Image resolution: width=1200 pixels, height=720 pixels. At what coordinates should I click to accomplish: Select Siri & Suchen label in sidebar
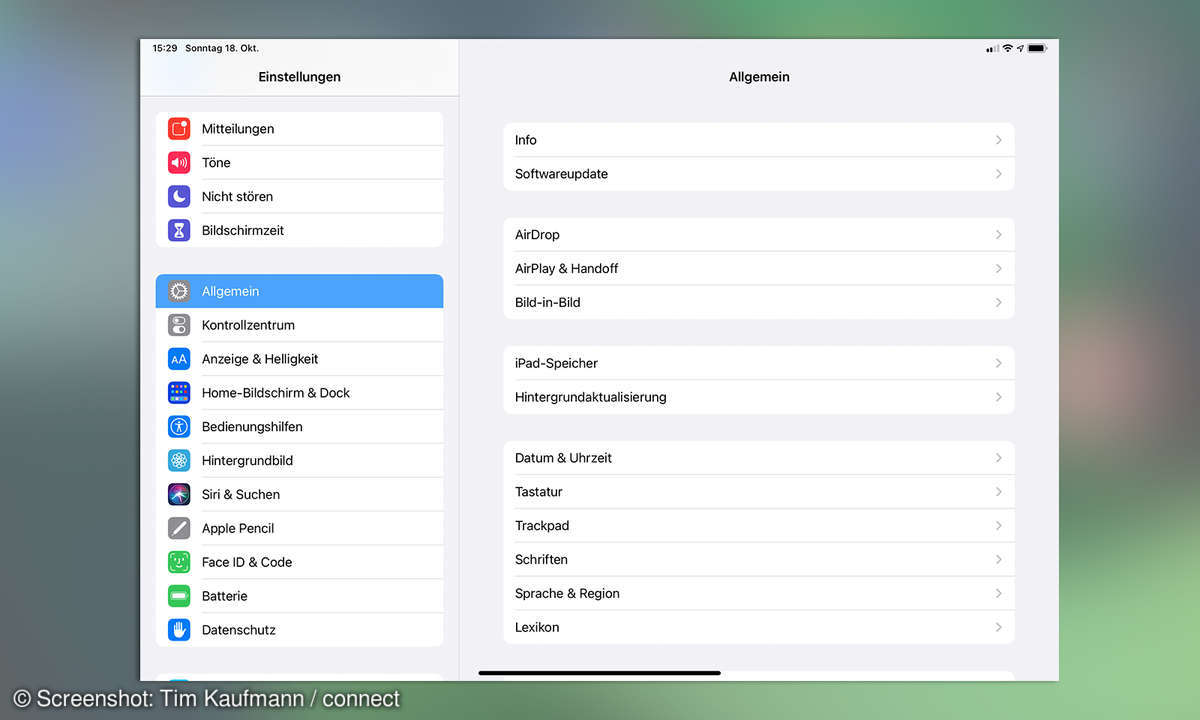(241, 494)
